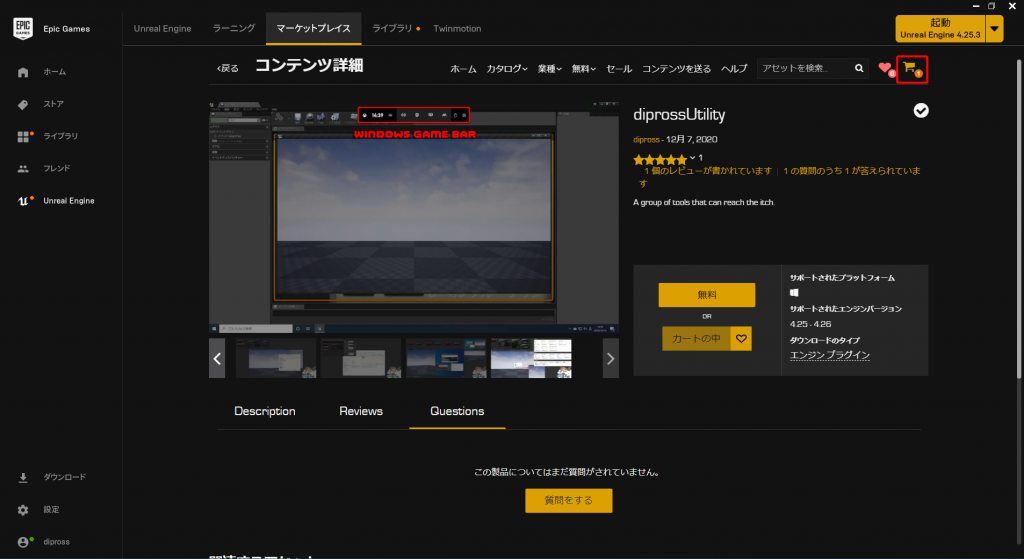The image size is (1024, 559).
Task: Switch to the ラーニング tab
Action: pos(234,29)
